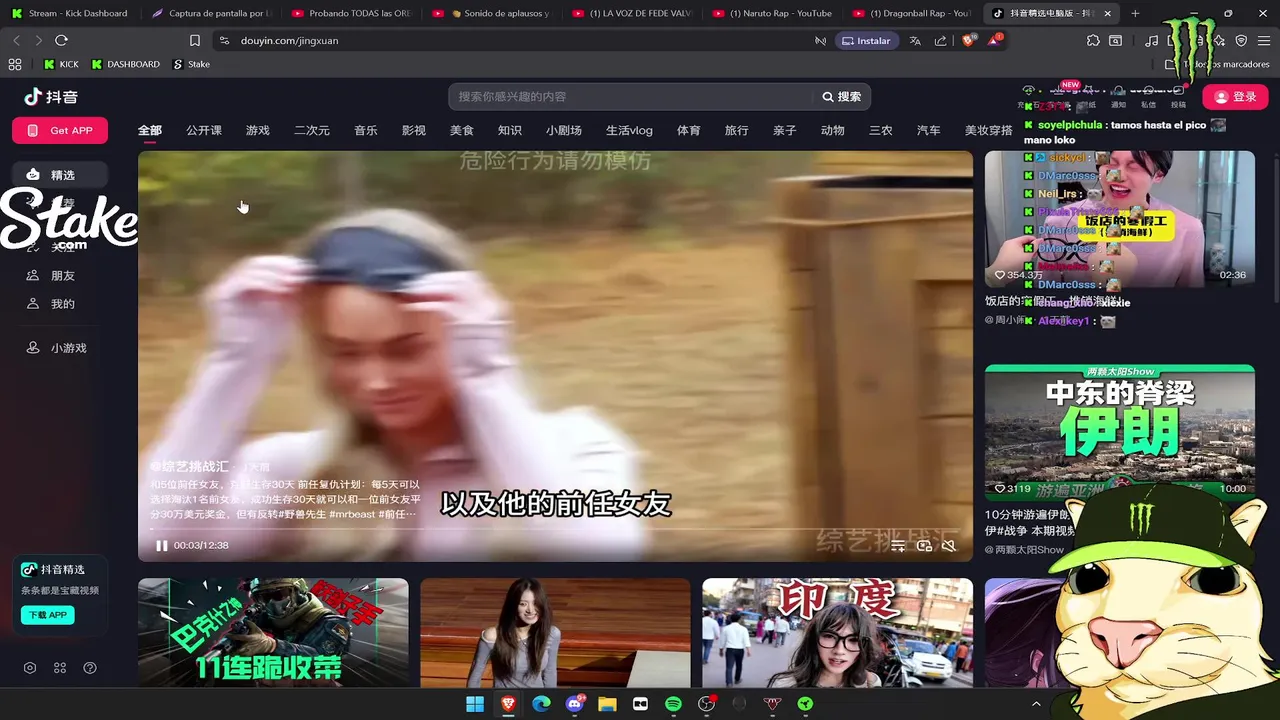
Task: Select the 小剧场 category tab
Action: (x=564, y=130)
